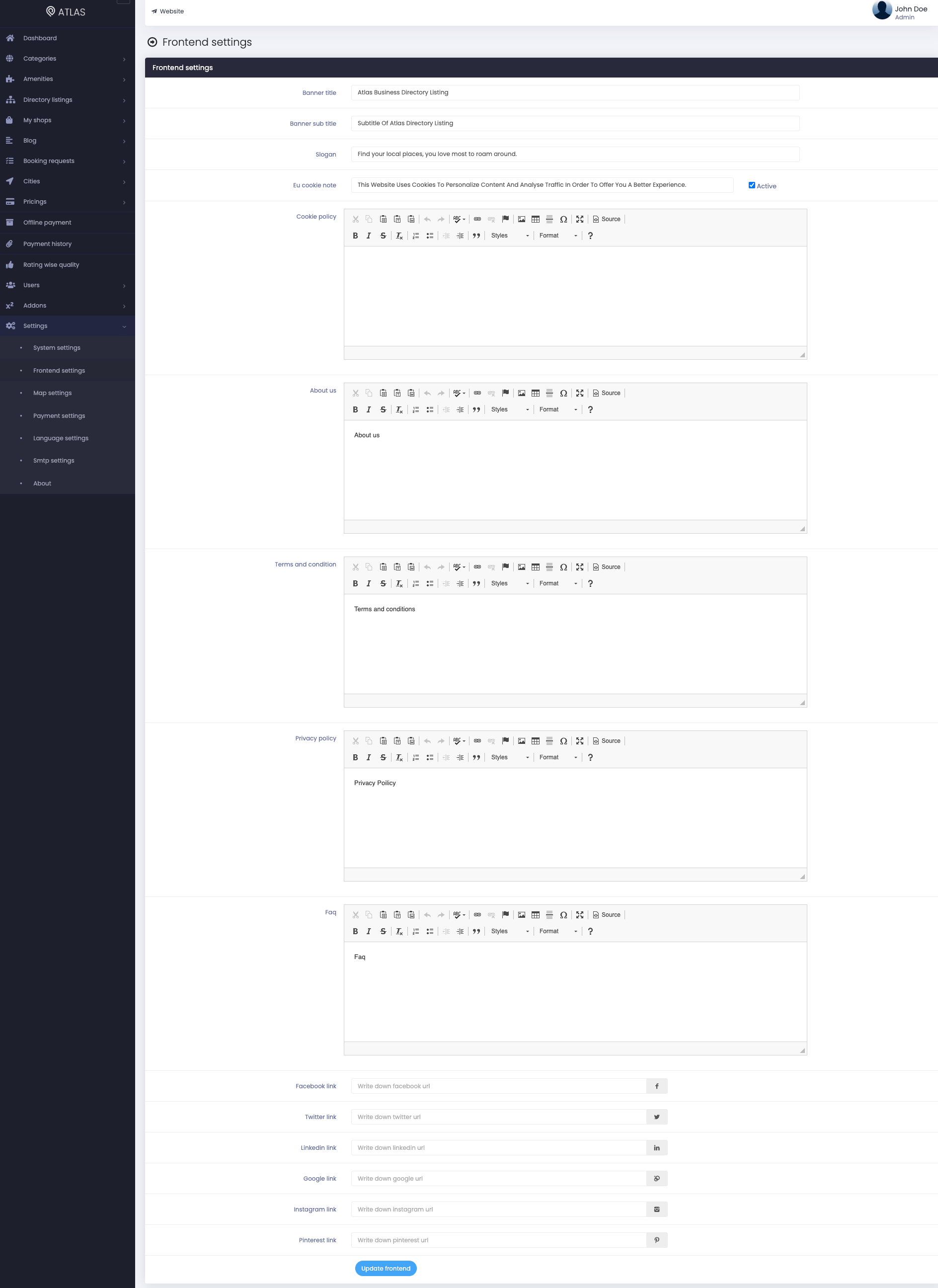The height and width of the screenshot is (1288, 938).
Task: Insert horizontal line in Terms and condition editor
Action: pos(549,567)
